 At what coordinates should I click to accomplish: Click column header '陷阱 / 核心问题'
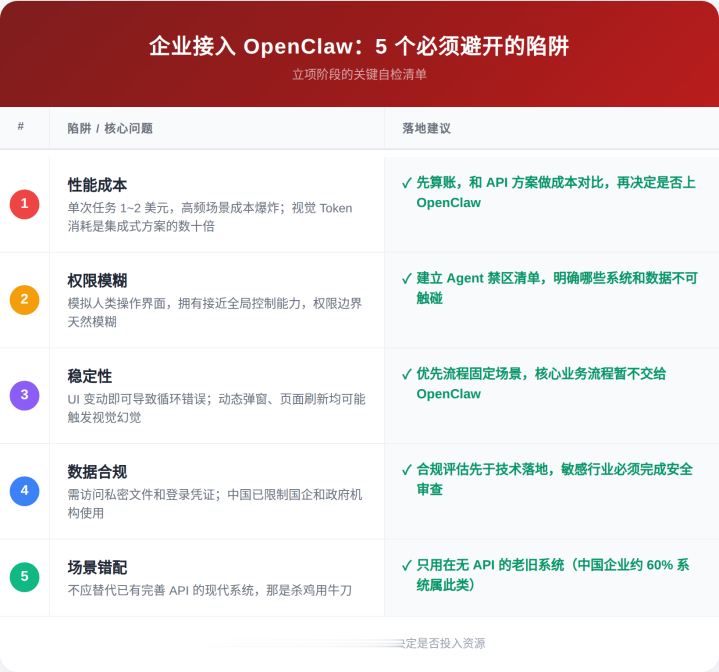point(110,128)
